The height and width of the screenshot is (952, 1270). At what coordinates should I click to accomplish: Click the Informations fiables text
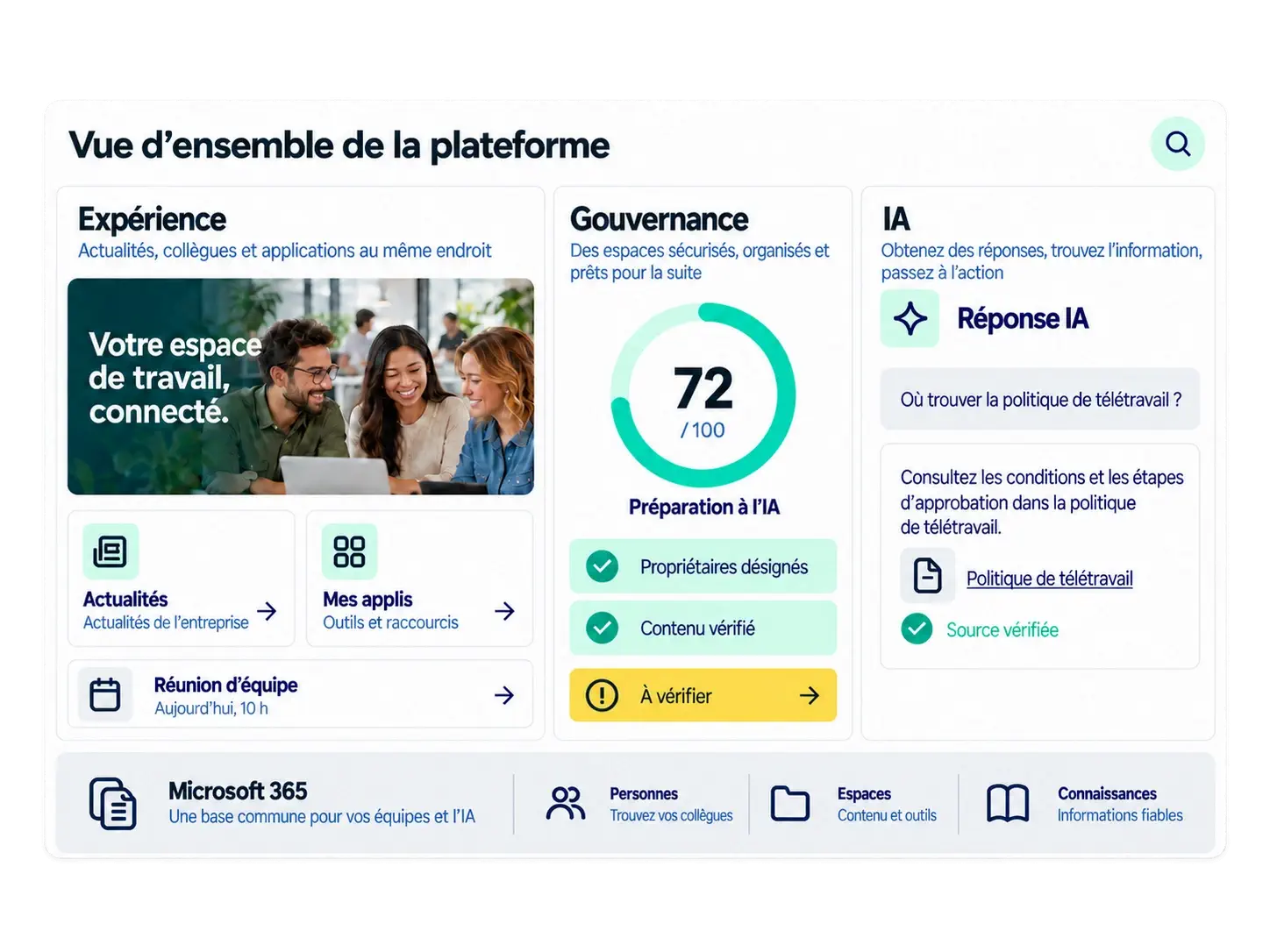click(x=1120, y=815)
